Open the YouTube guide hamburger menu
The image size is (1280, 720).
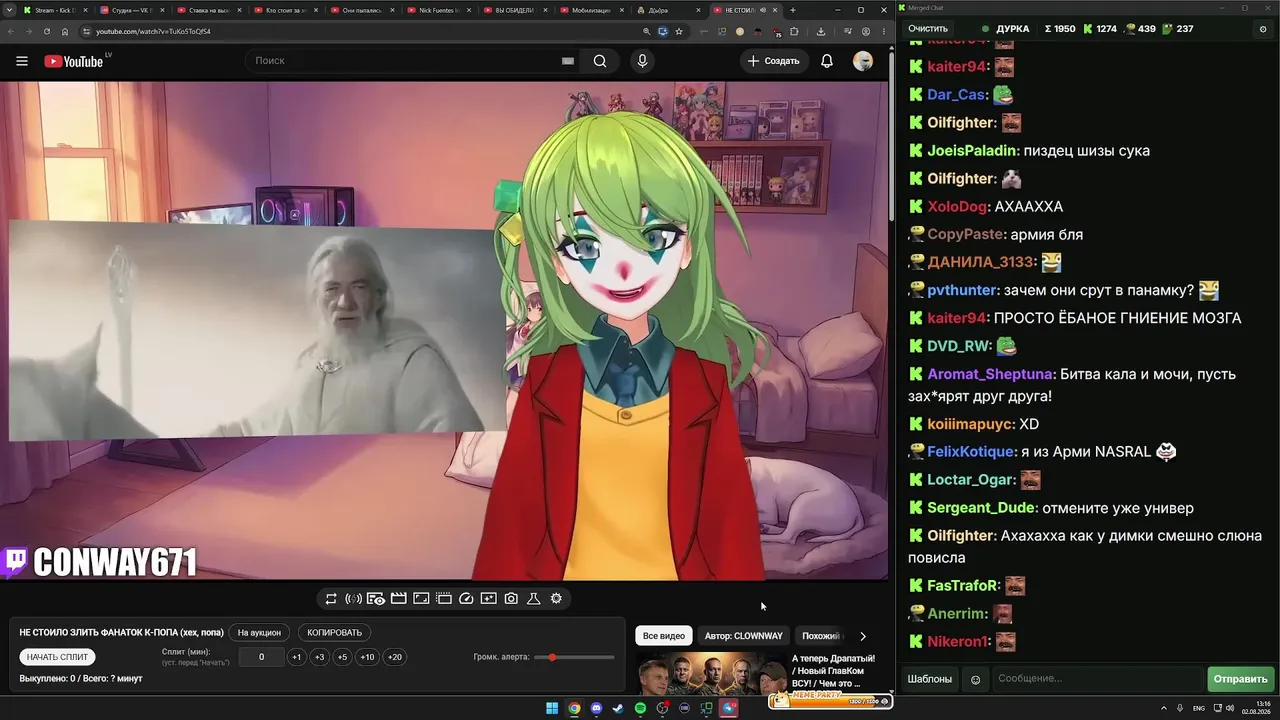tap(22, 61)
